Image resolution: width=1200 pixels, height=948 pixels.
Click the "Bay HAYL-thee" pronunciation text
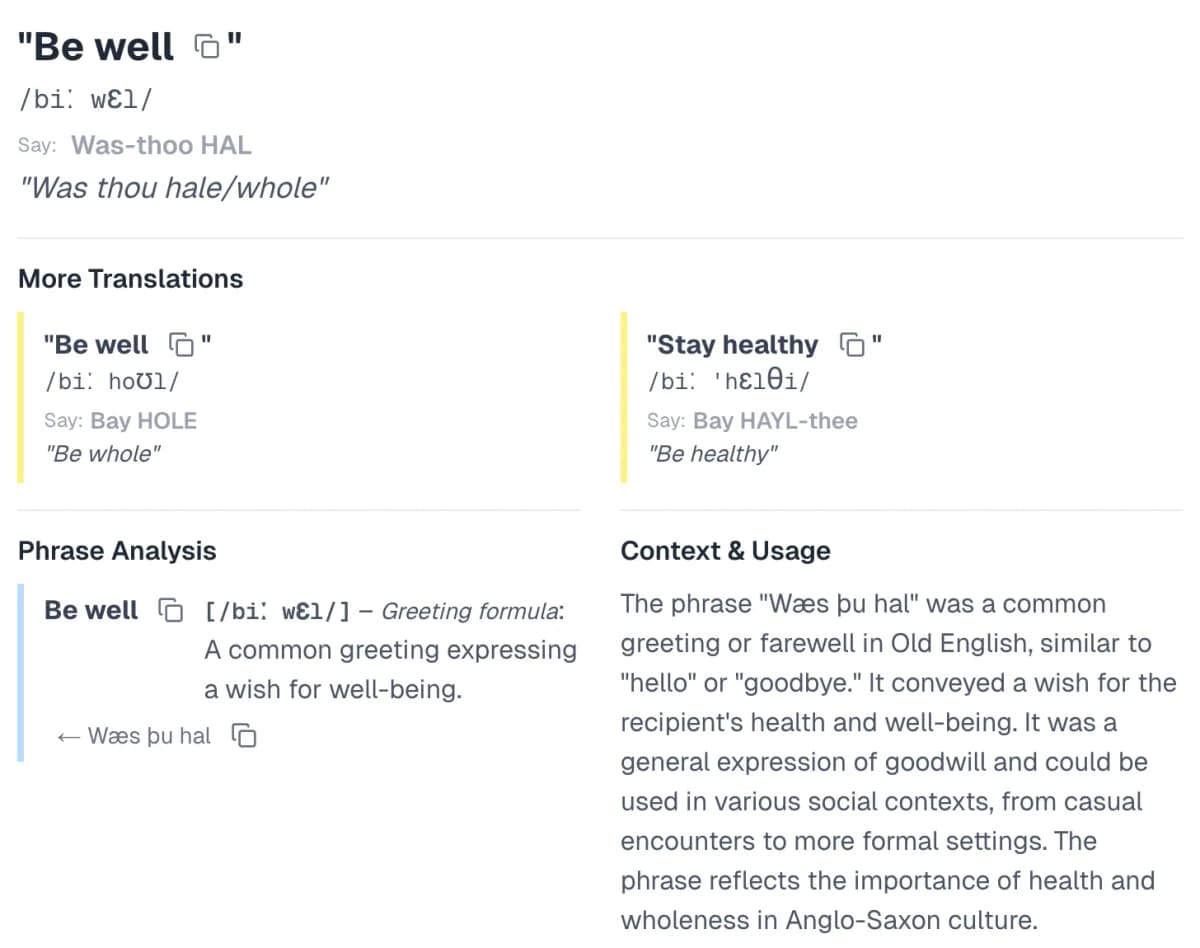[775, 420]
